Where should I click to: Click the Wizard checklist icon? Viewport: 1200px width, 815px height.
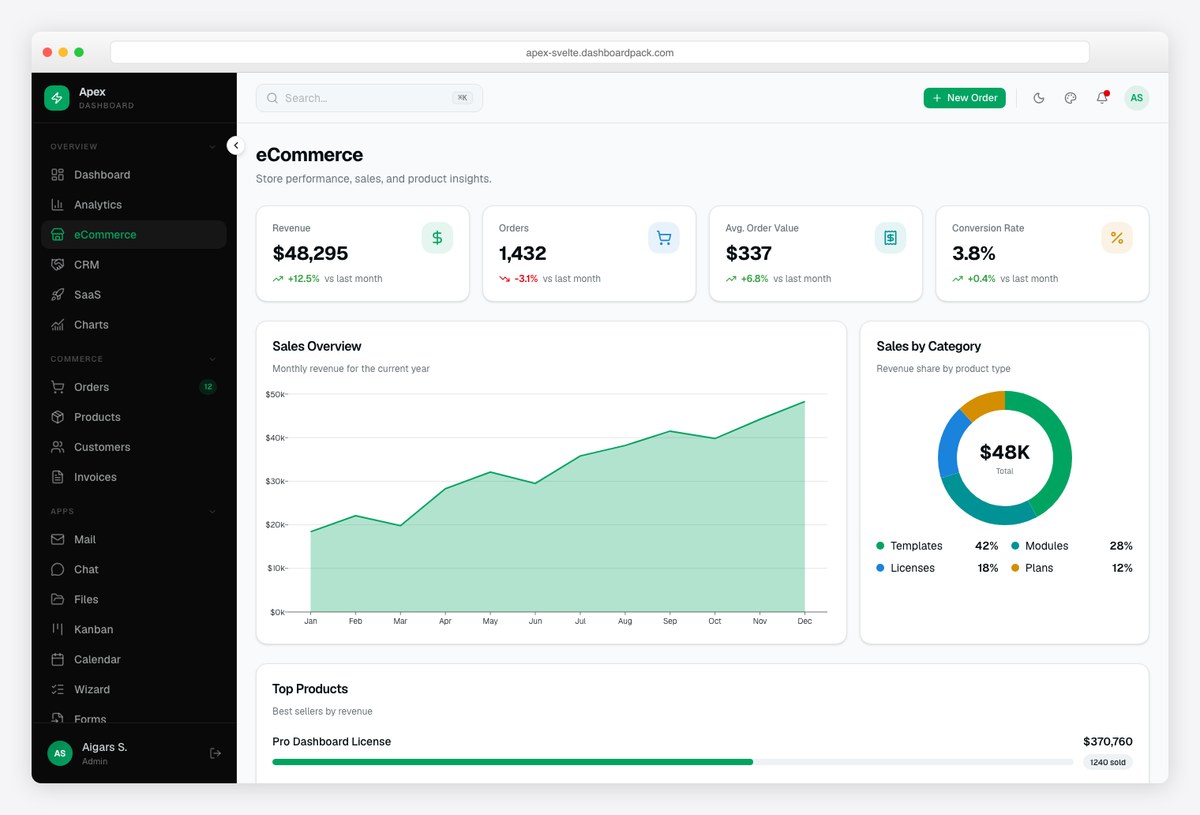pos(58,689)
